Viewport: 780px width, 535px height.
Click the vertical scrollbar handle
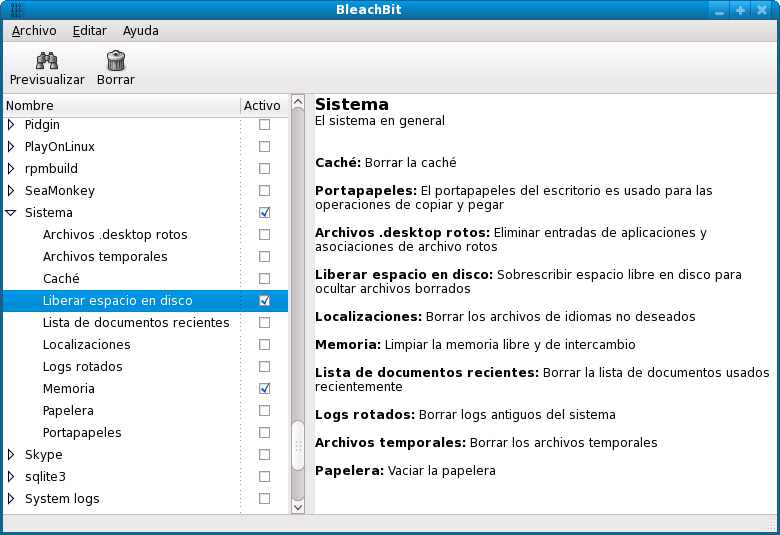(x=297, y=445)
